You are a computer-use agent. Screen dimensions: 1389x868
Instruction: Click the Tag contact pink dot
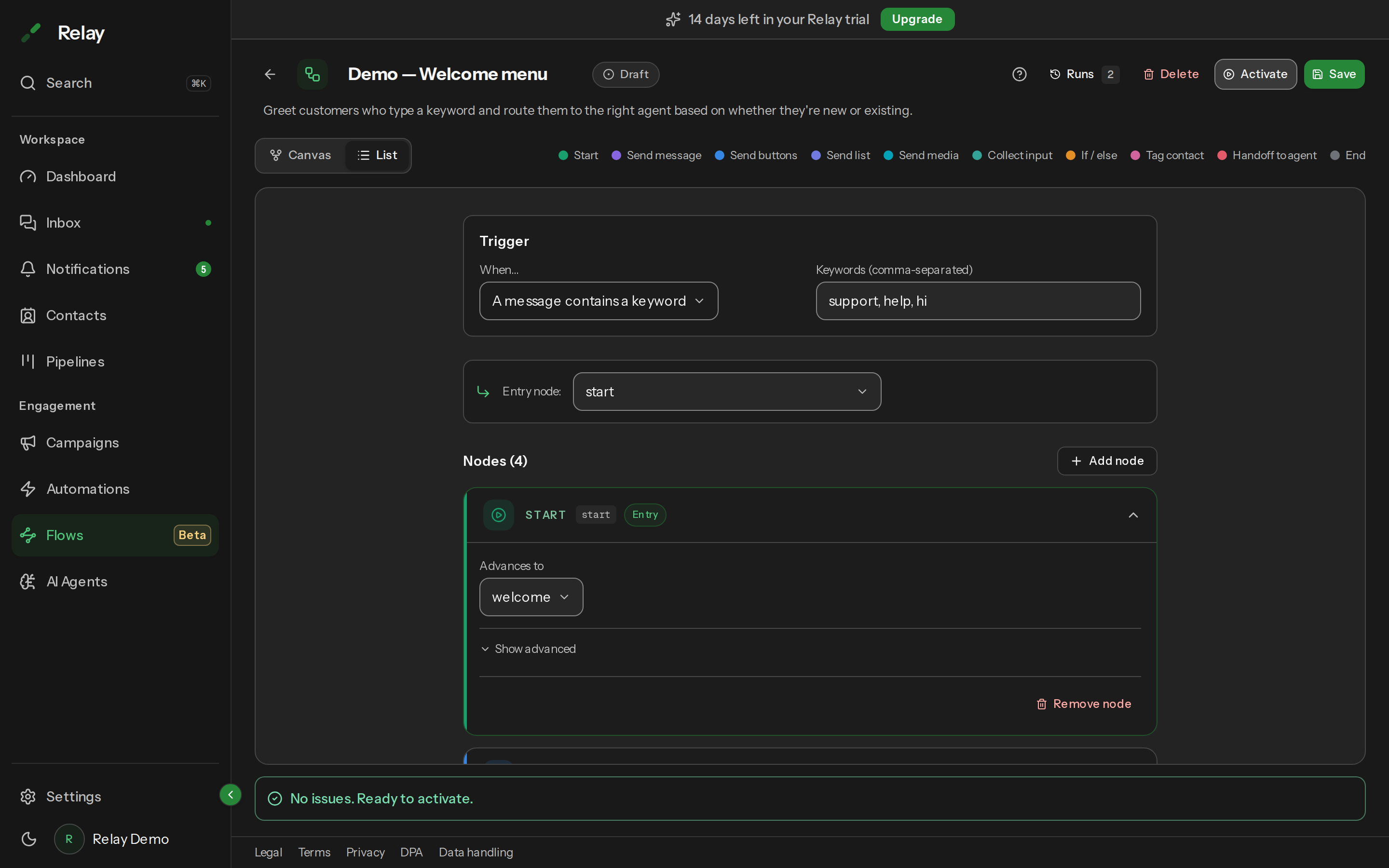point(1135,156)
